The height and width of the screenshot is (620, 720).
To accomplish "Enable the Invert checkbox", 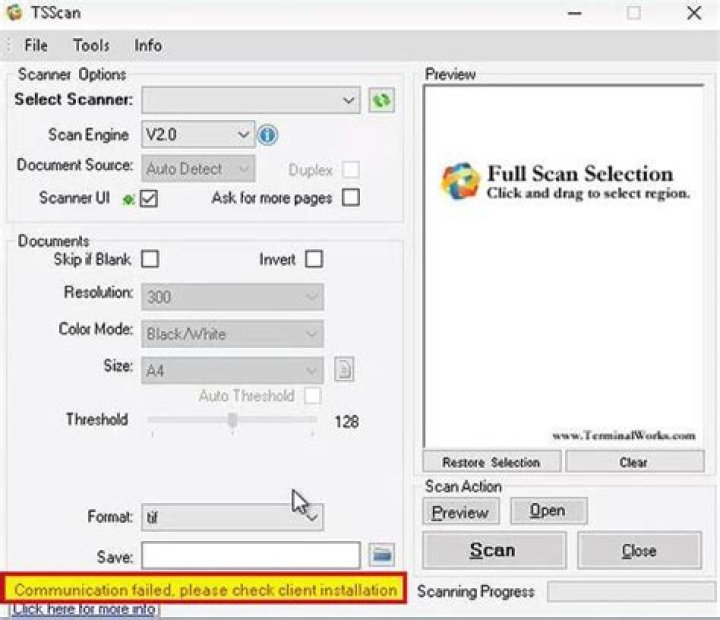I will (314, 260).
